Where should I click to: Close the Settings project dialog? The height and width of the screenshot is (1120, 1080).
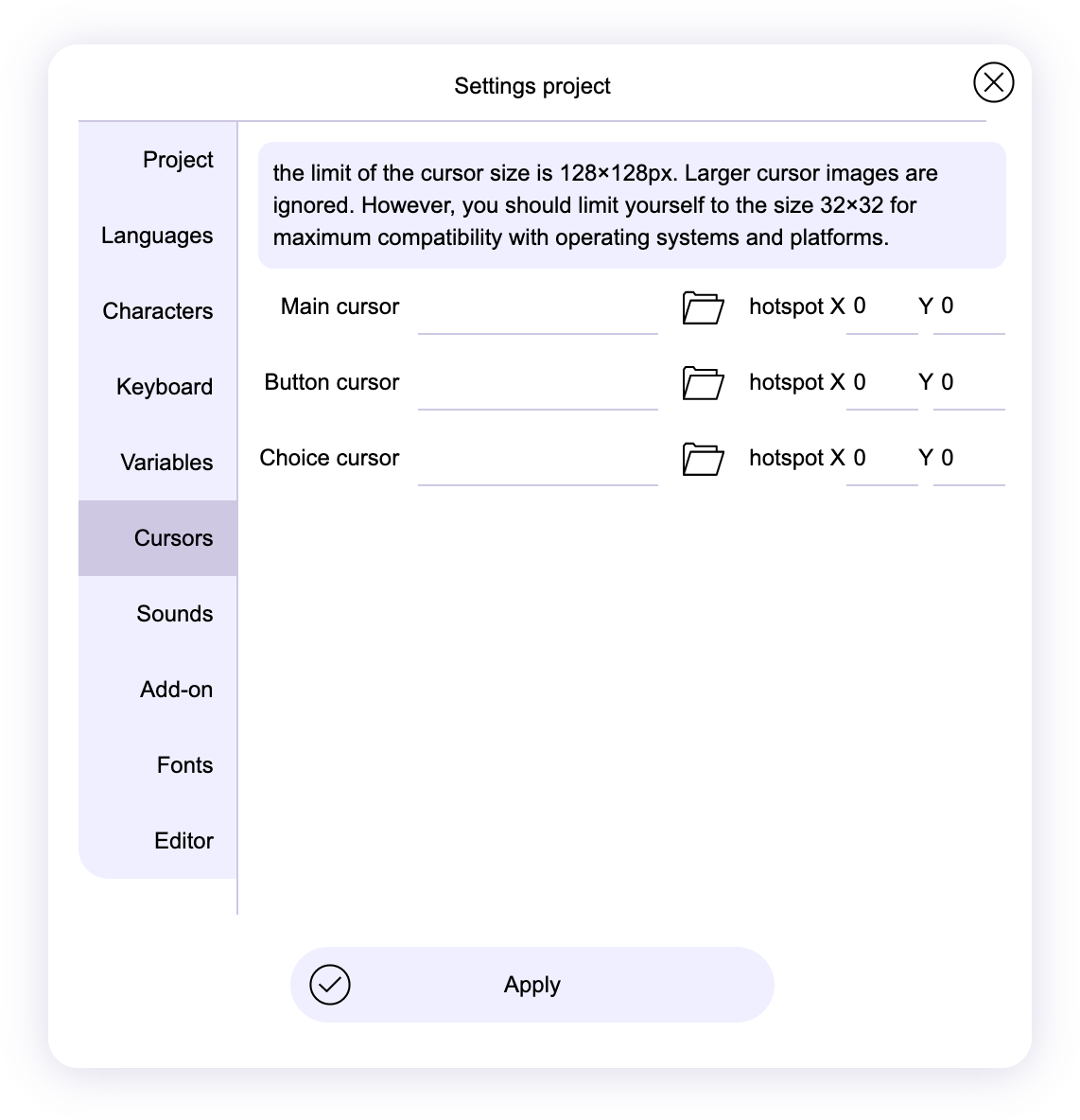pyautogui.click(x=993, y=82)
